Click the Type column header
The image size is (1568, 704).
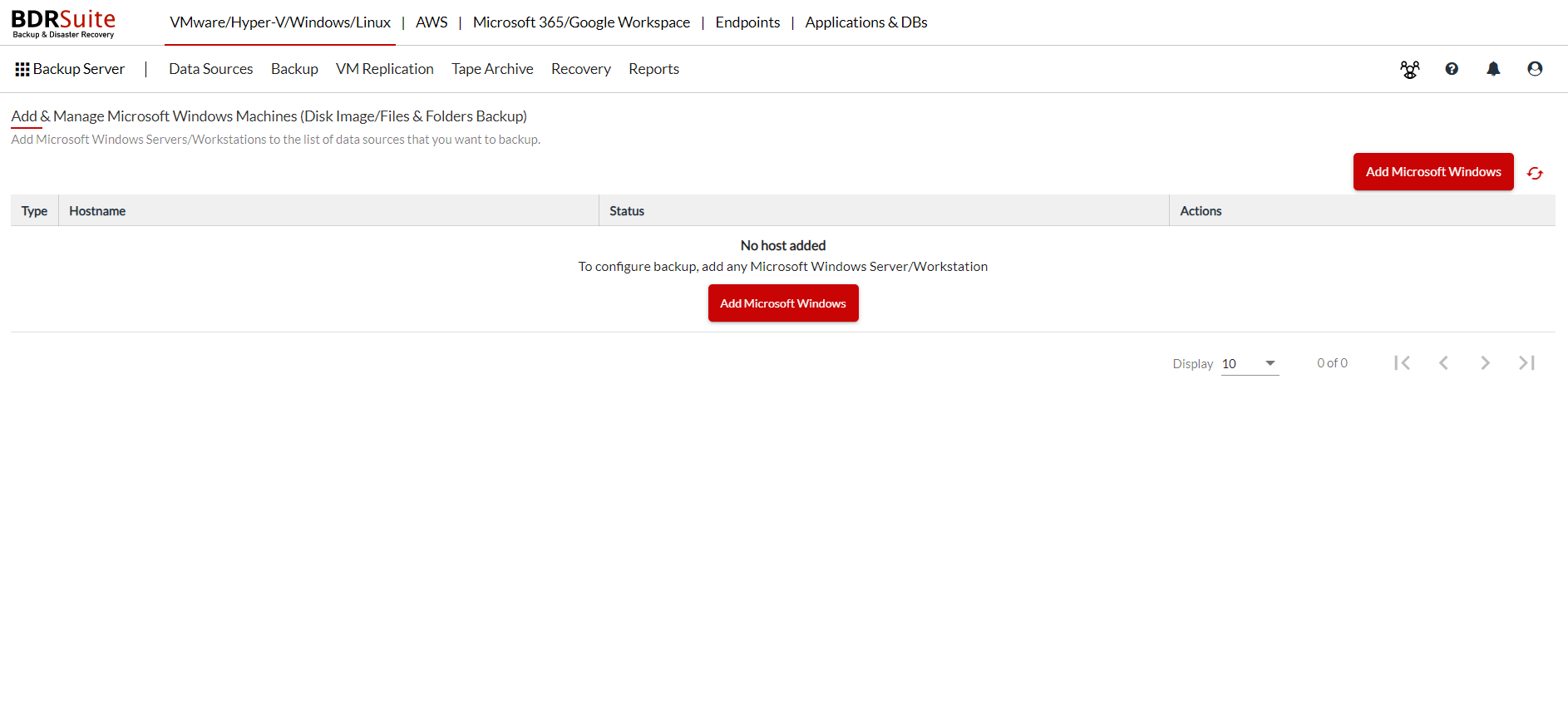pos(34,211)
